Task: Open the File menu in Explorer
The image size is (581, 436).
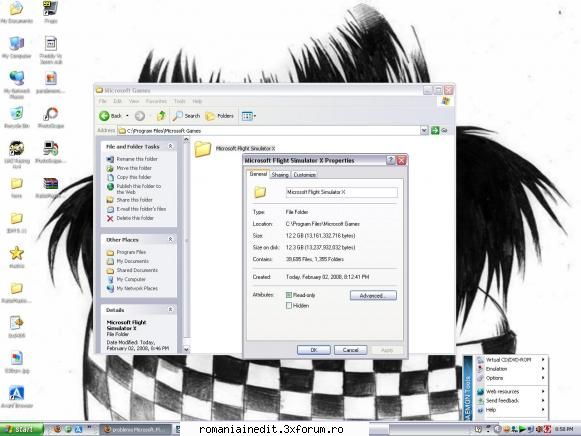Action: (103, 101)
